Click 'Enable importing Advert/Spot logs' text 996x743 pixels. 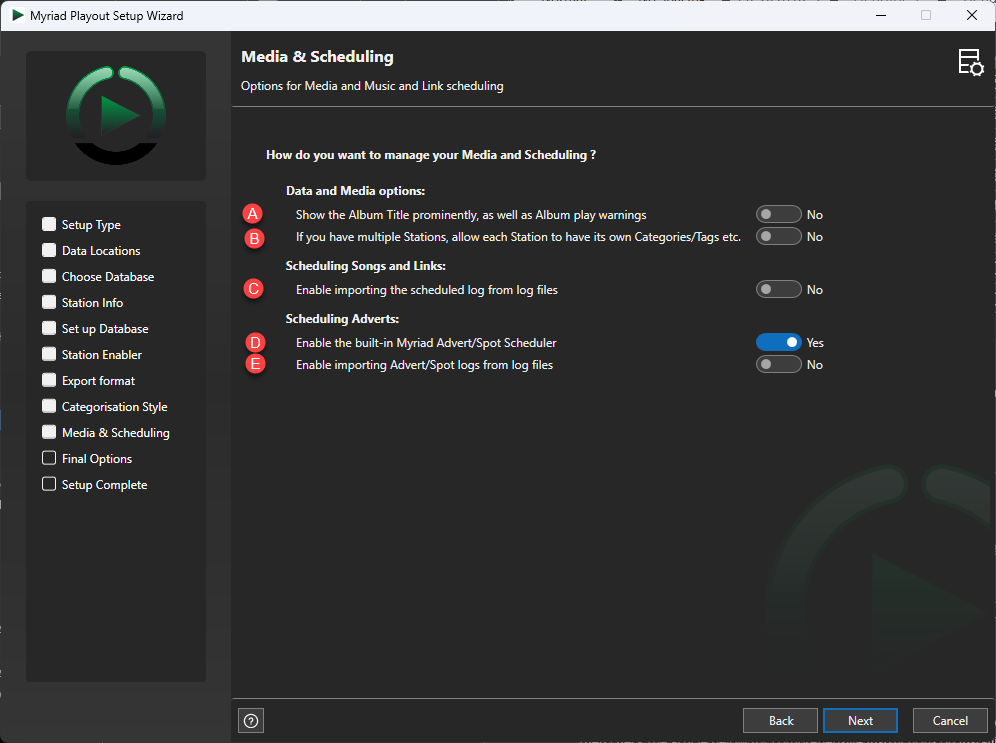point(424,365)
